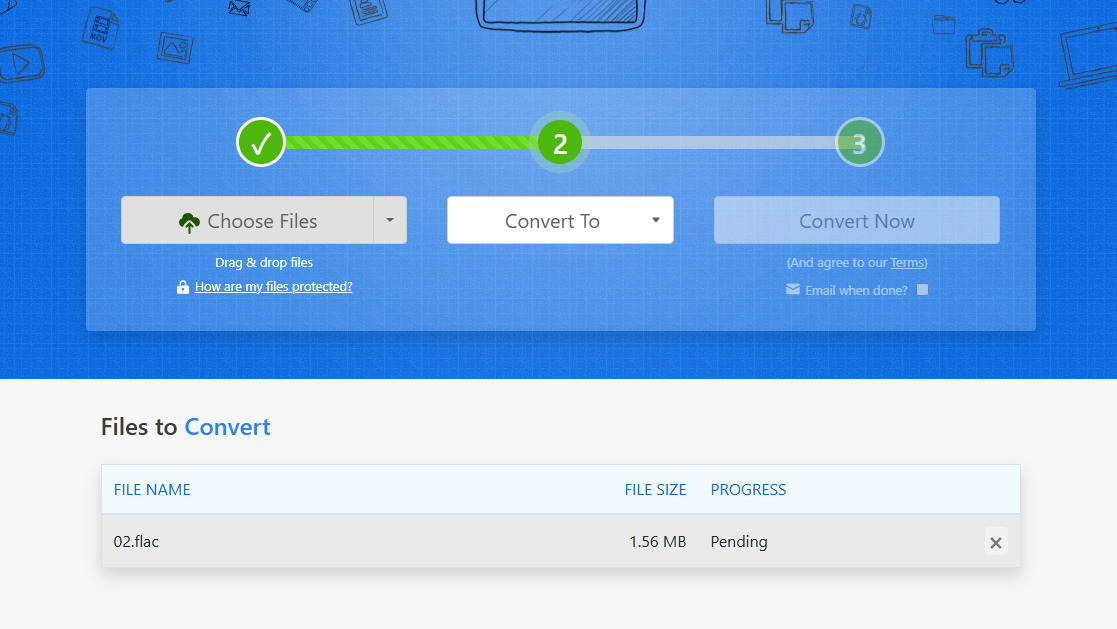
Task: Click the 1.56 MB file size value
Action: [x=658, y=541]
